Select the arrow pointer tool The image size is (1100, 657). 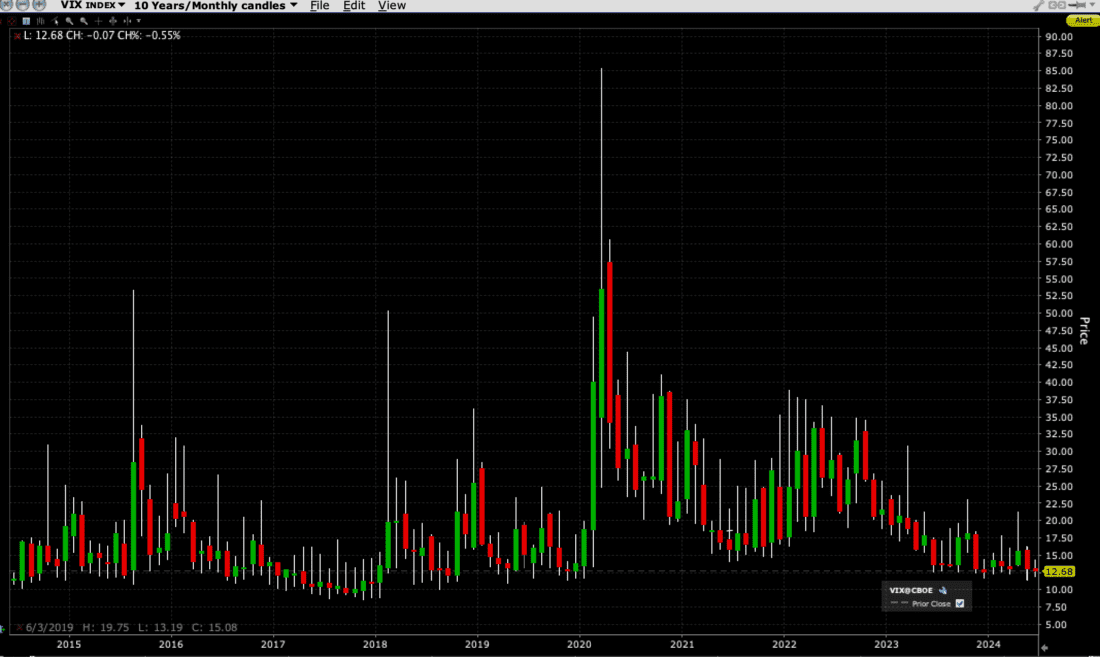[x=55, y=20]
